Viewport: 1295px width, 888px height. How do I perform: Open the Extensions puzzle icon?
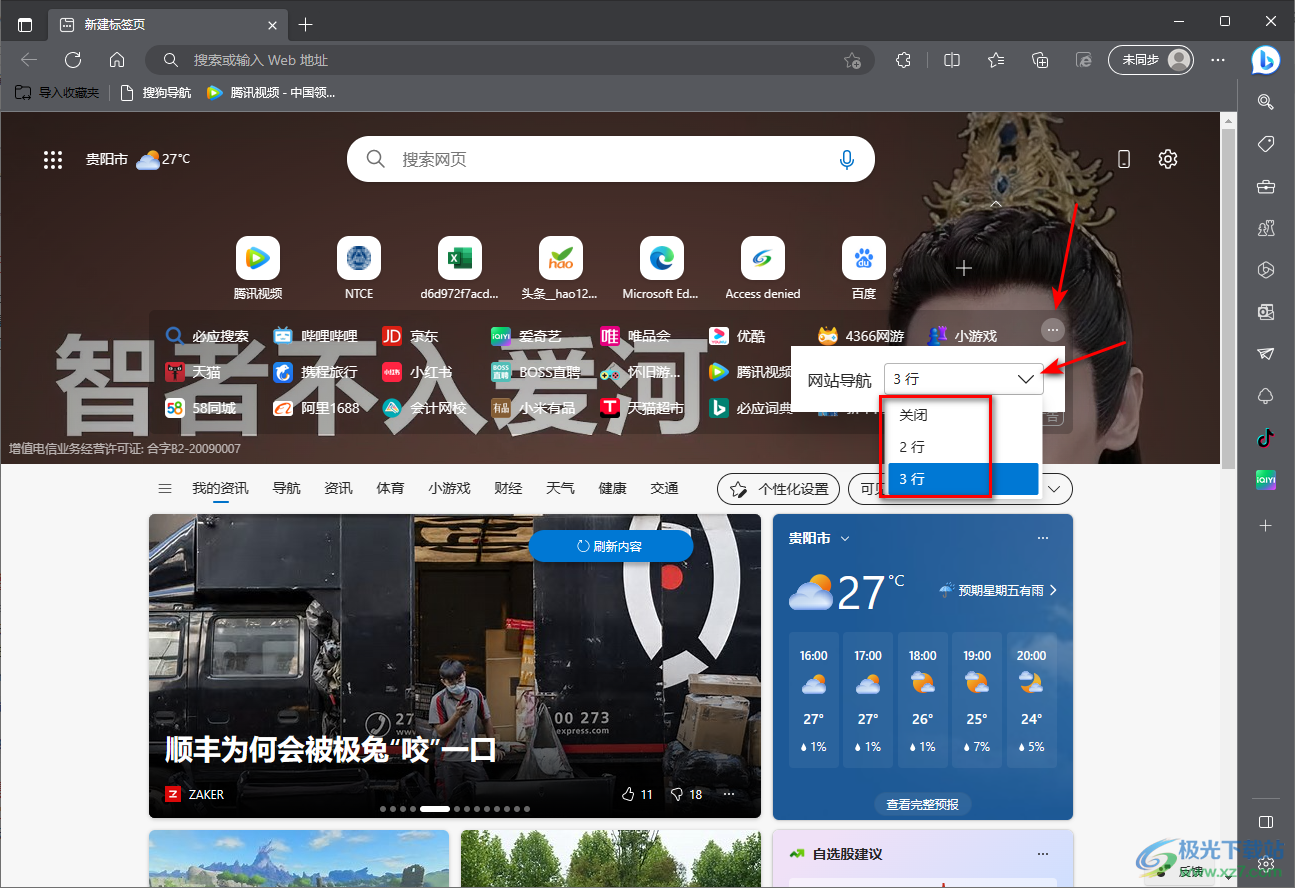[x=903, y=60]
